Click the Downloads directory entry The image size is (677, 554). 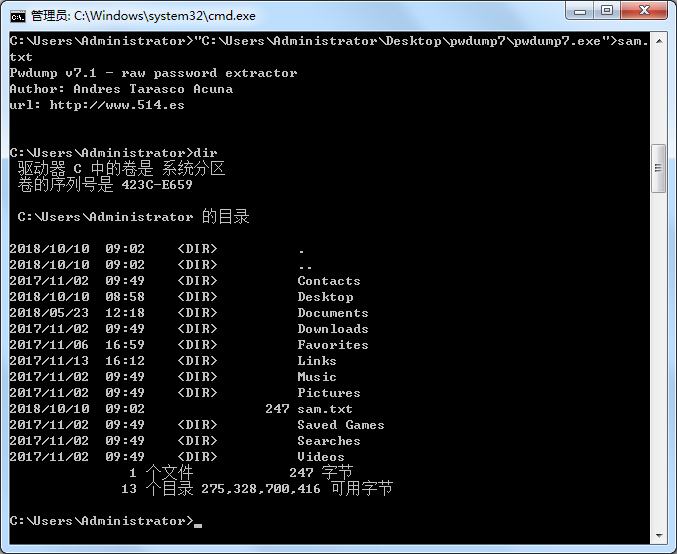[332, 329]
